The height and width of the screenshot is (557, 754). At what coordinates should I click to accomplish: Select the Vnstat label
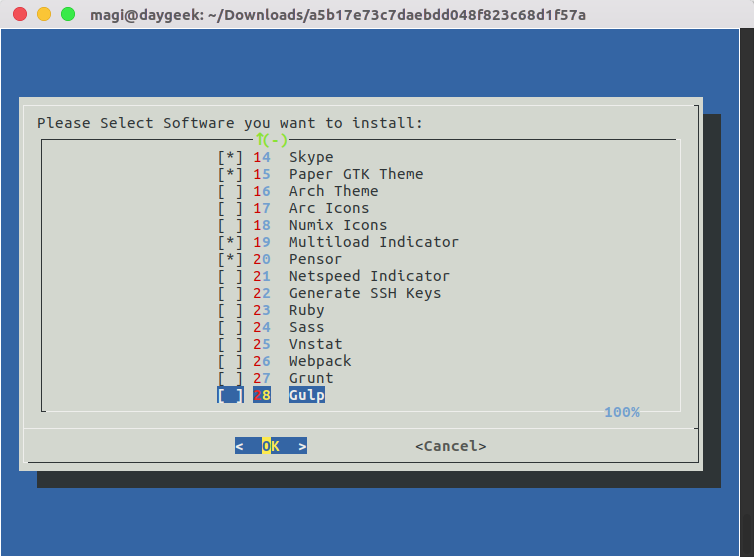click(315, 344)
